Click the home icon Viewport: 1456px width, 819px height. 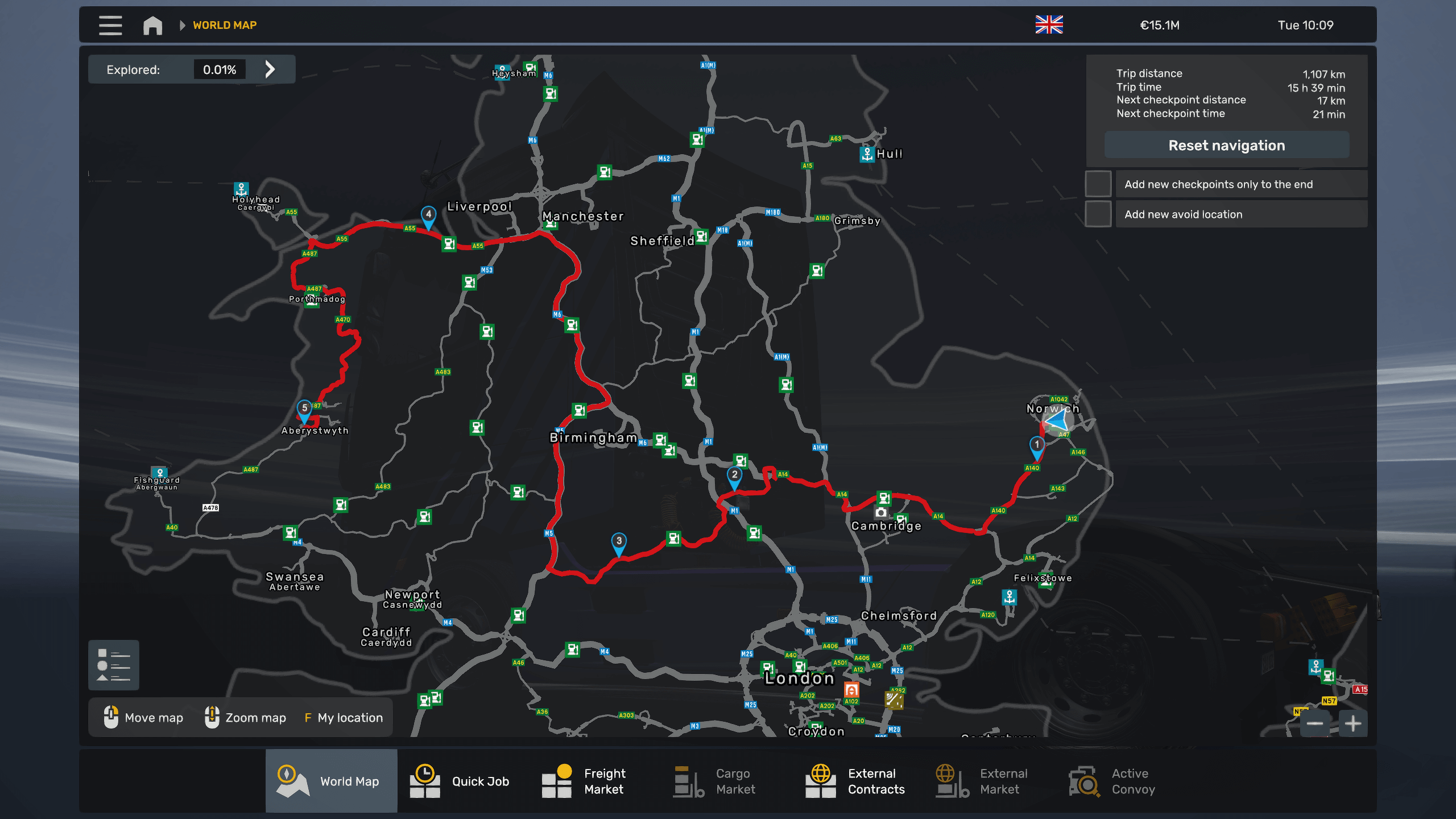152,25
